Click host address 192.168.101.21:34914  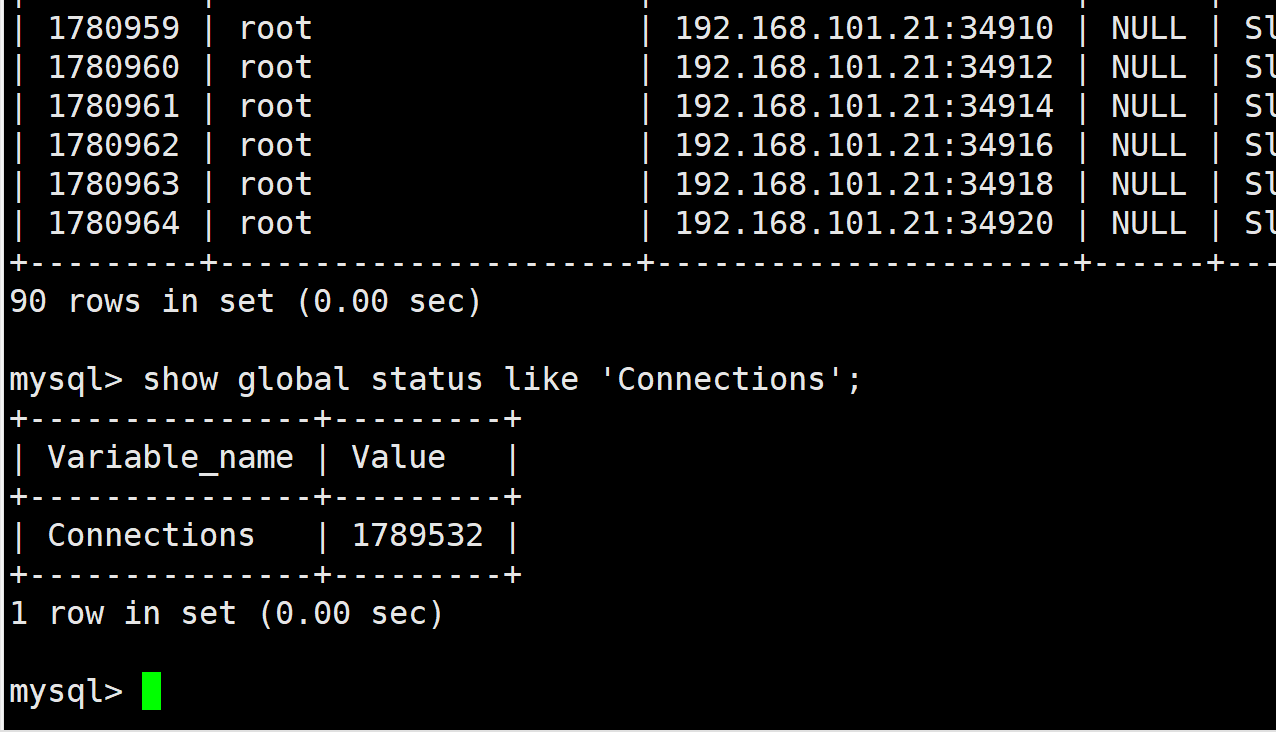pos(864,106)
